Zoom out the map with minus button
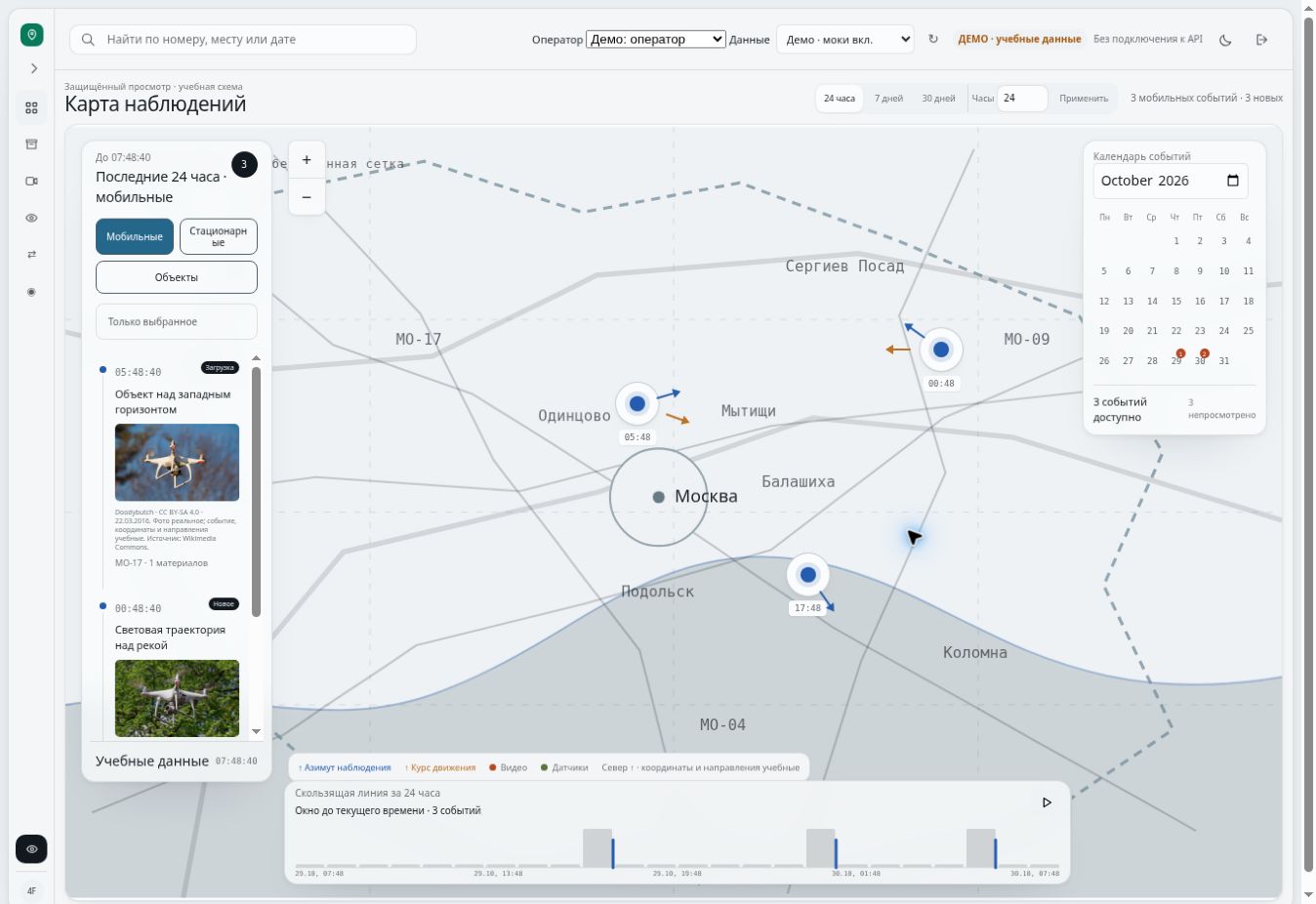 click(307, 197)
